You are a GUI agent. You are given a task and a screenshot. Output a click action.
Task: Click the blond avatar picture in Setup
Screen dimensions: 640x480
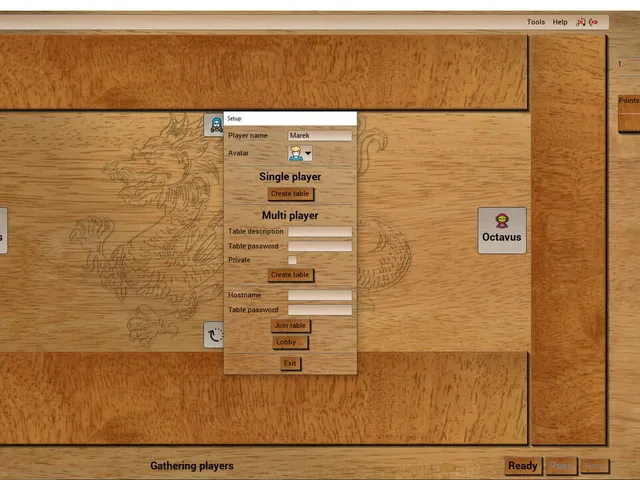pyautogui.click(x=295, y=153)
